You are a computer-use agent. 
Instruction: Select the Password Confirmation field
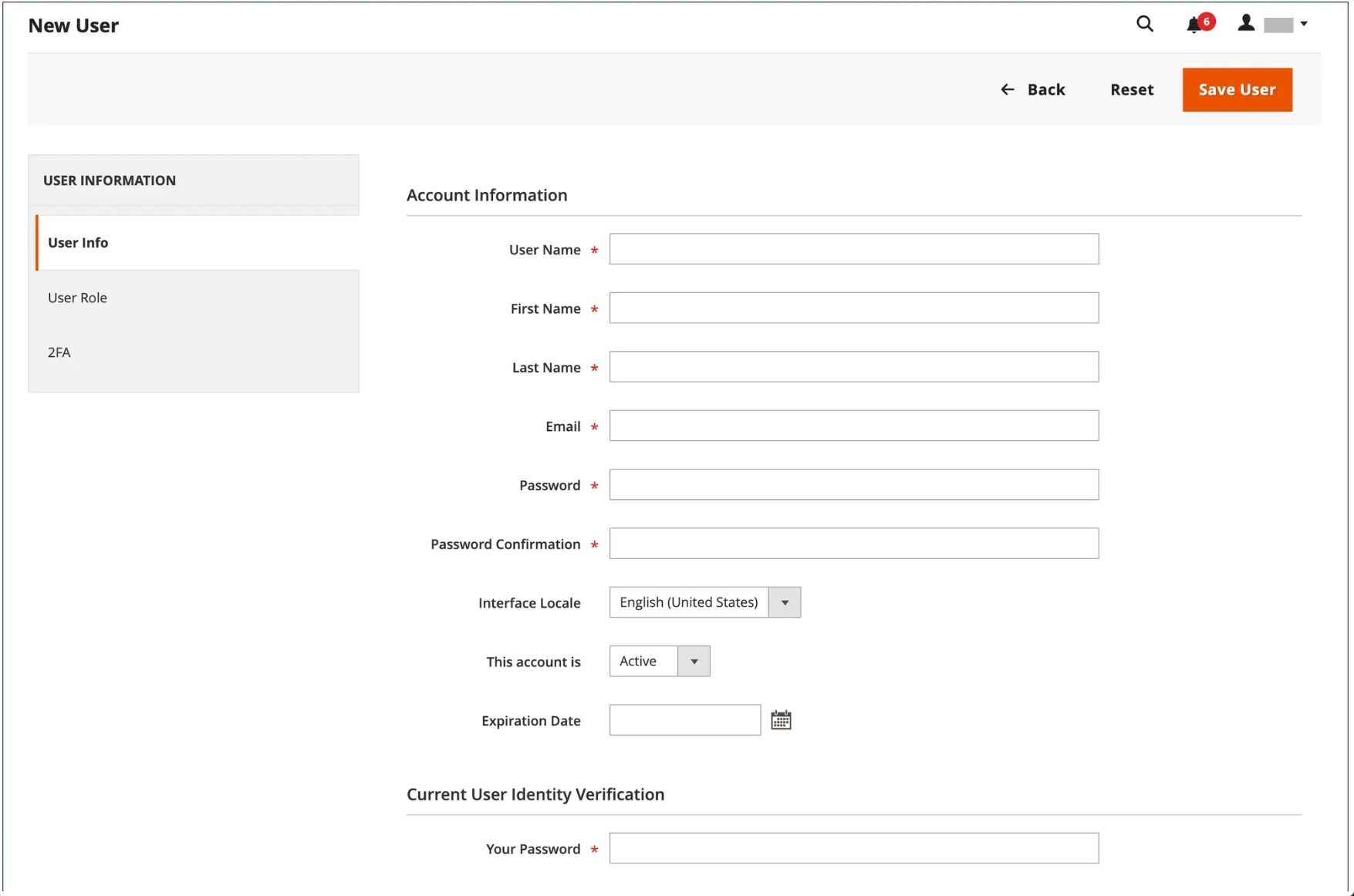click(853, 544)
